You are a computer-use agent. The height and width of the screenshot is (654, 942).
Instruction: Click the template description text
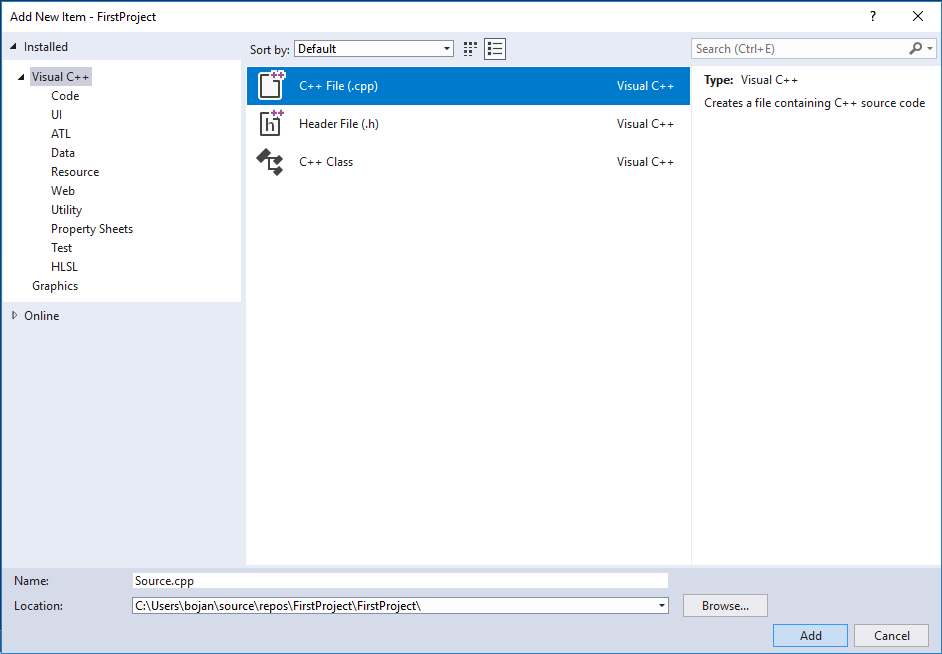[x=814, y=103]
